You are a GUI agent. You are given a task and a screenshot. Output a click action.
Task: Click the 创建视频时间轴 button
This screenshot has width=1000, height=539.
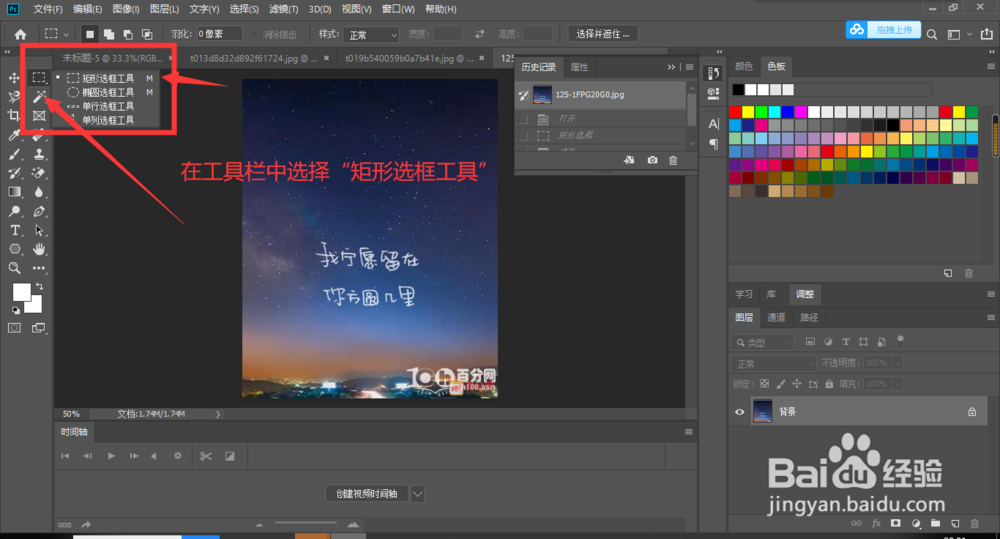(367, 494)
